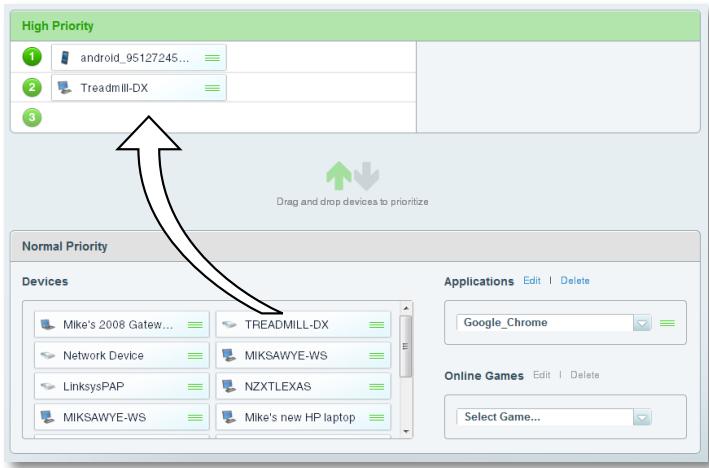This screenshot has width=709, height=468.
Task: Grab the handle on Mike's new HP laptop
Action: click(377, 417)
